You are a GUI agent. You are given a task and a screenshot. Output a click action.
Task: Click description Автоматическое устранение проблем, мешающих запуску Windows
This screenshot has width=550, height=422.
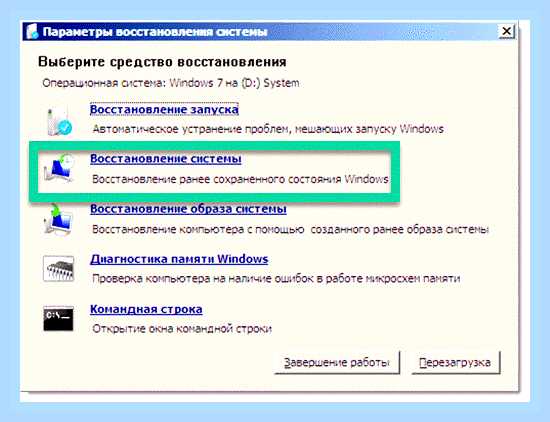point(268,129)
